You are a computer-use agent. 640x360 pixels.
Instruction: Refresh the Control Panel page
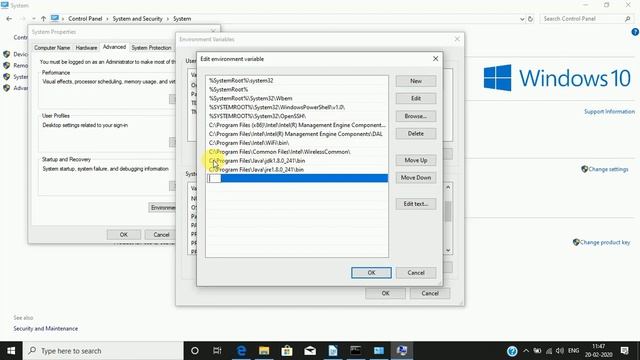pos(530,19)
